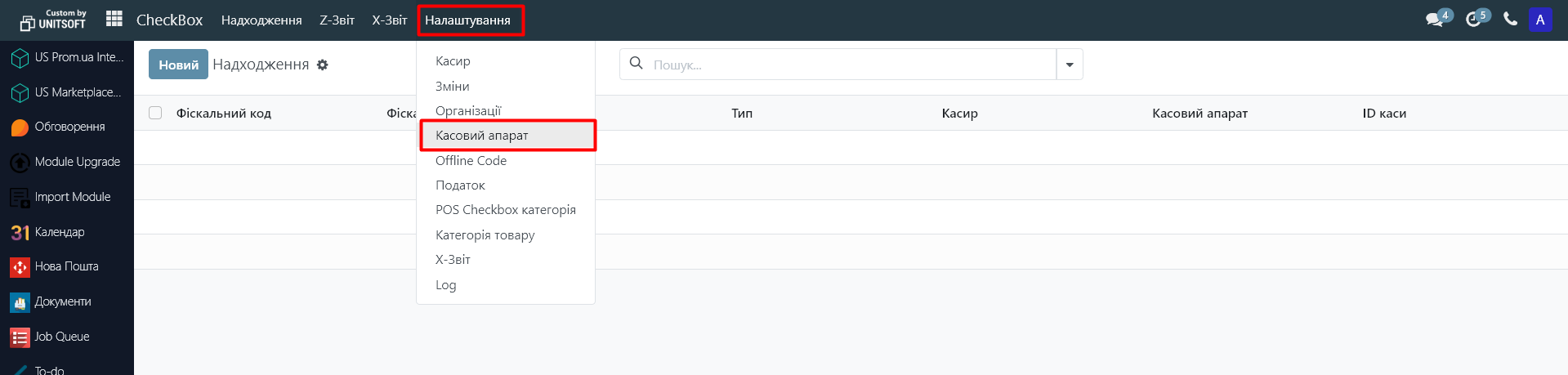This screenshot has height=375, width=1568.
Task: Open the Документи icon
Action: click(x=20, y=302)
